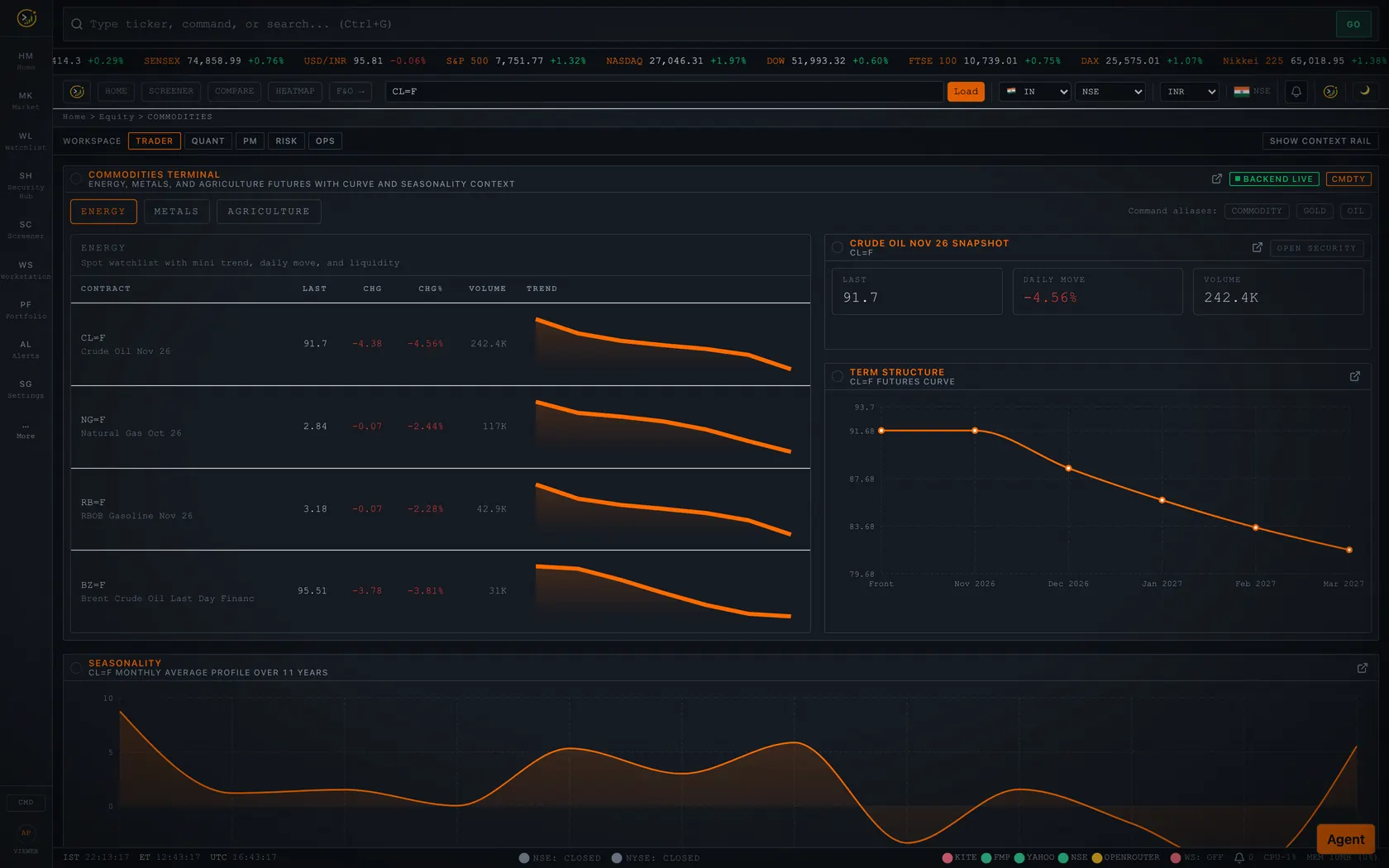Sort by the VOLUME column header
This screenshot has height=868, width=1389.
[487, 289]
